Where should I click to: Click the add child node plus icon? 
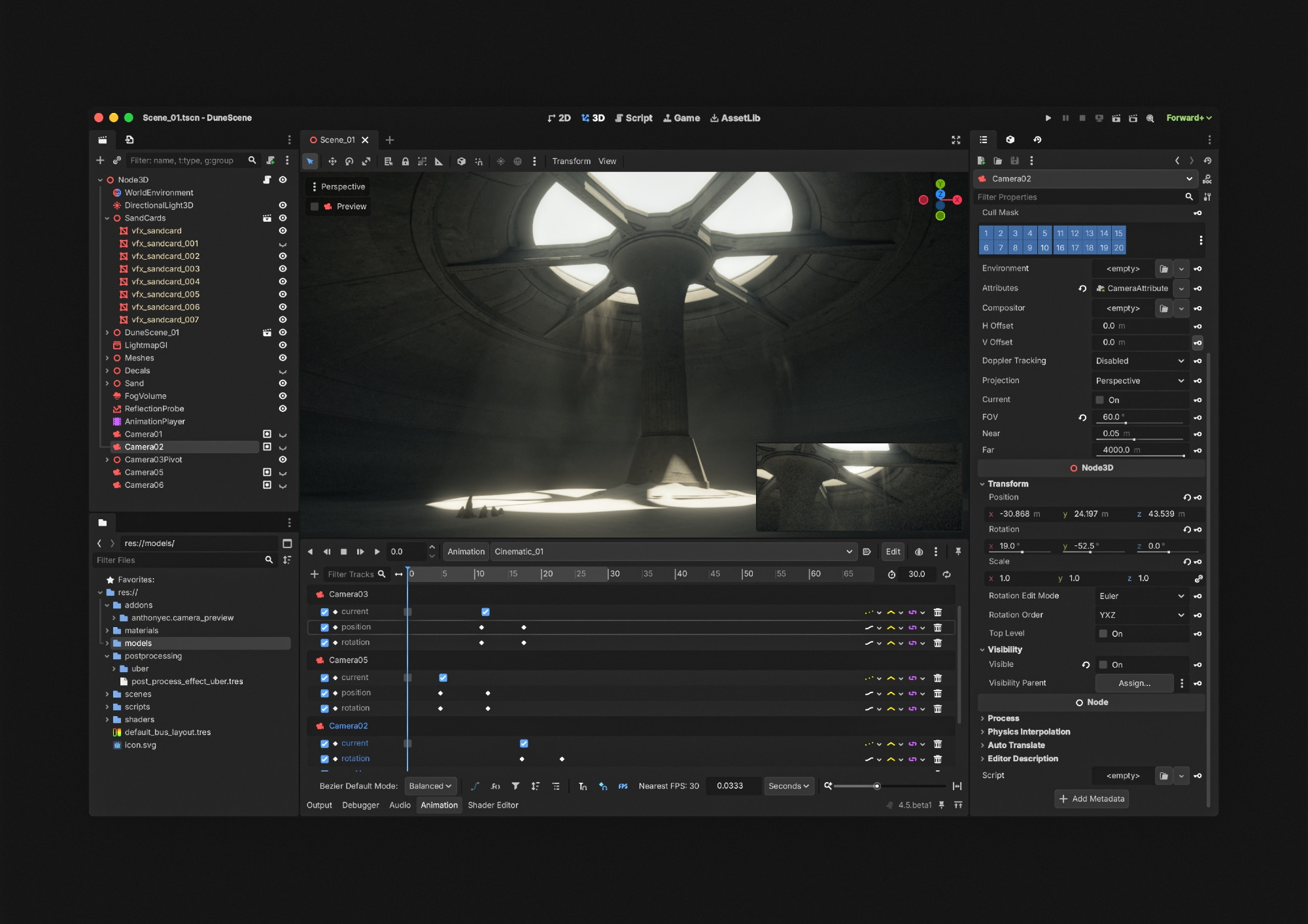coord(100,160)
